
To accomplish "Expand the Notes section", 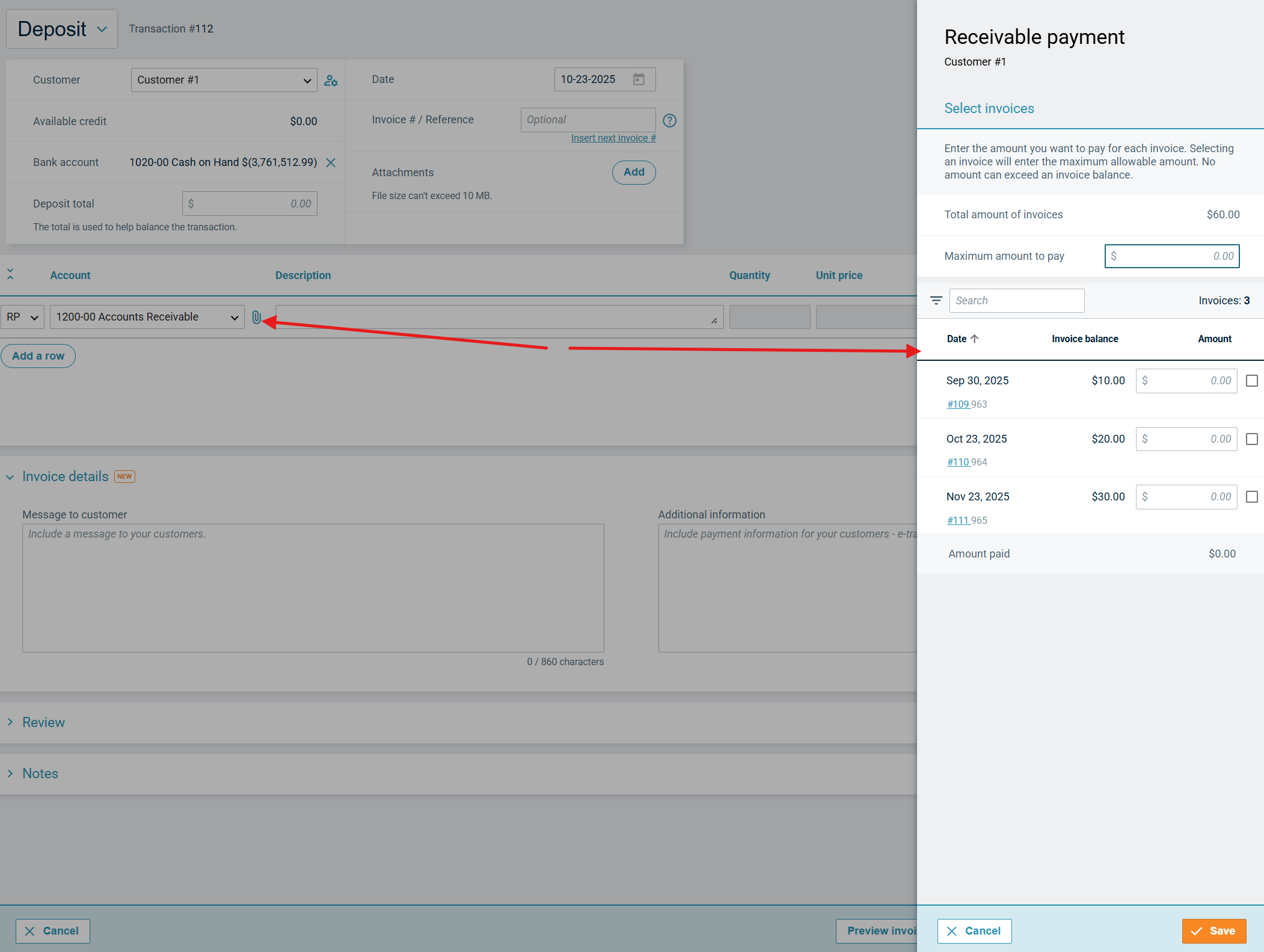I will click(40, 773).
